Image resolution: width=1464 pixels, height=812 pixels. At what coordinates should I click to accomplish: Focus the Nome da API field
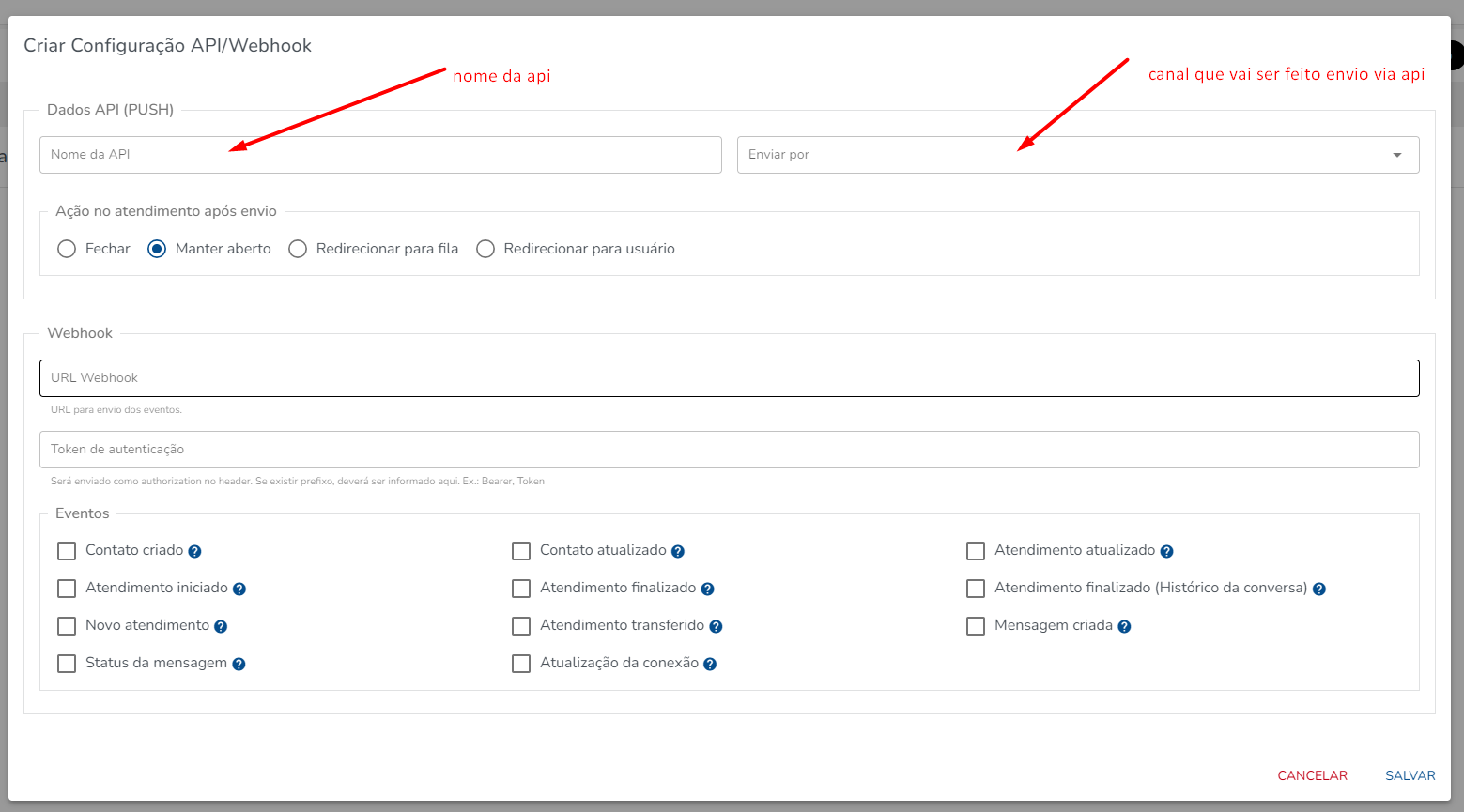(x=380, y=155)
